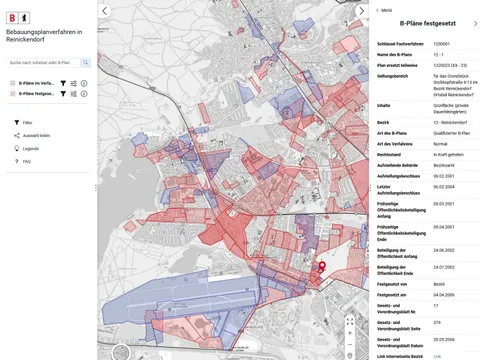Zoom out of the map
Screen dimensions: 480x360
(350, 344)
